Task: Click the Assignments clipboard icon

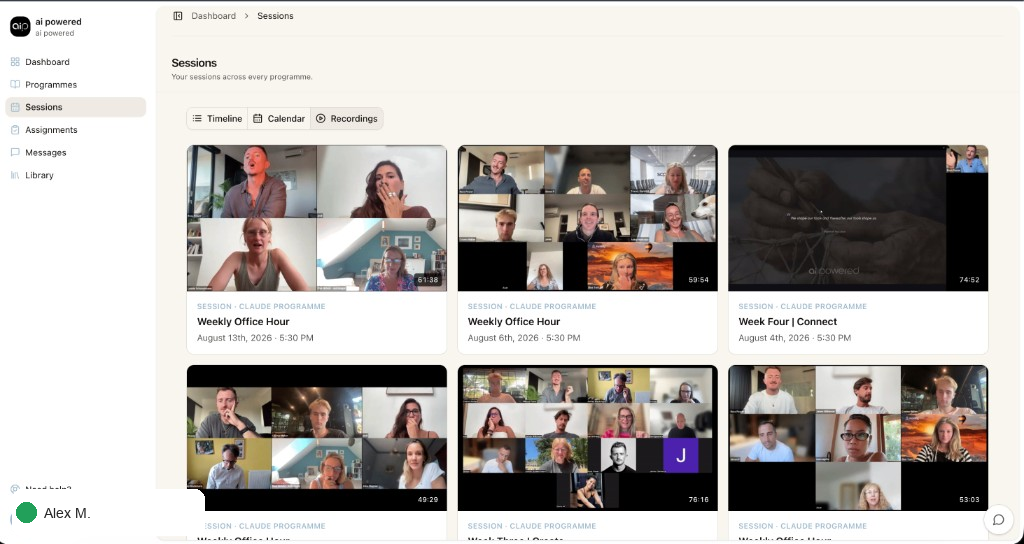Action: pyautogui.click(x=15, y=130)
